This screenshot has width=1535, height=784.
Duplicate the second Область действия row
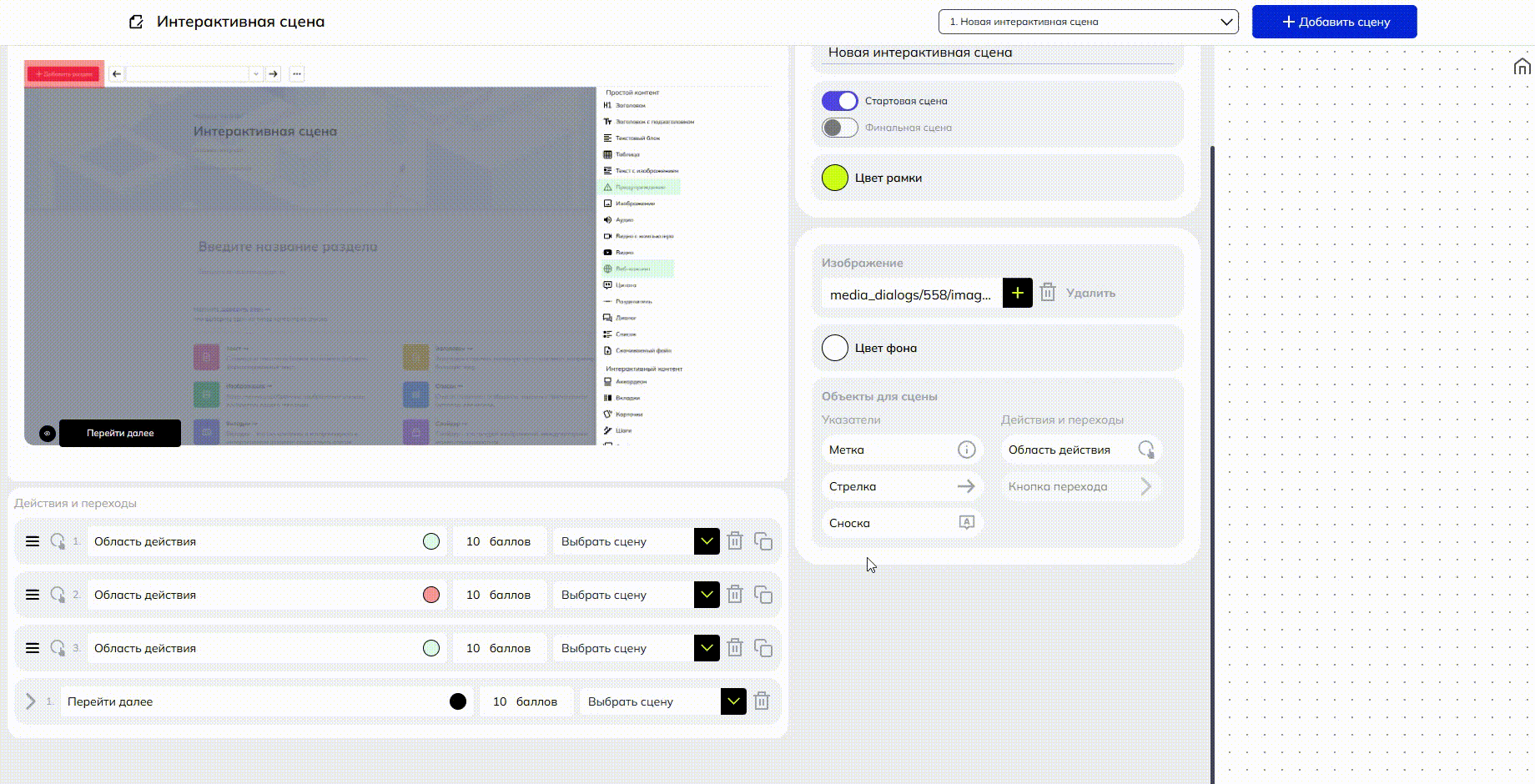pyautogui.click(x=762, y=595)
